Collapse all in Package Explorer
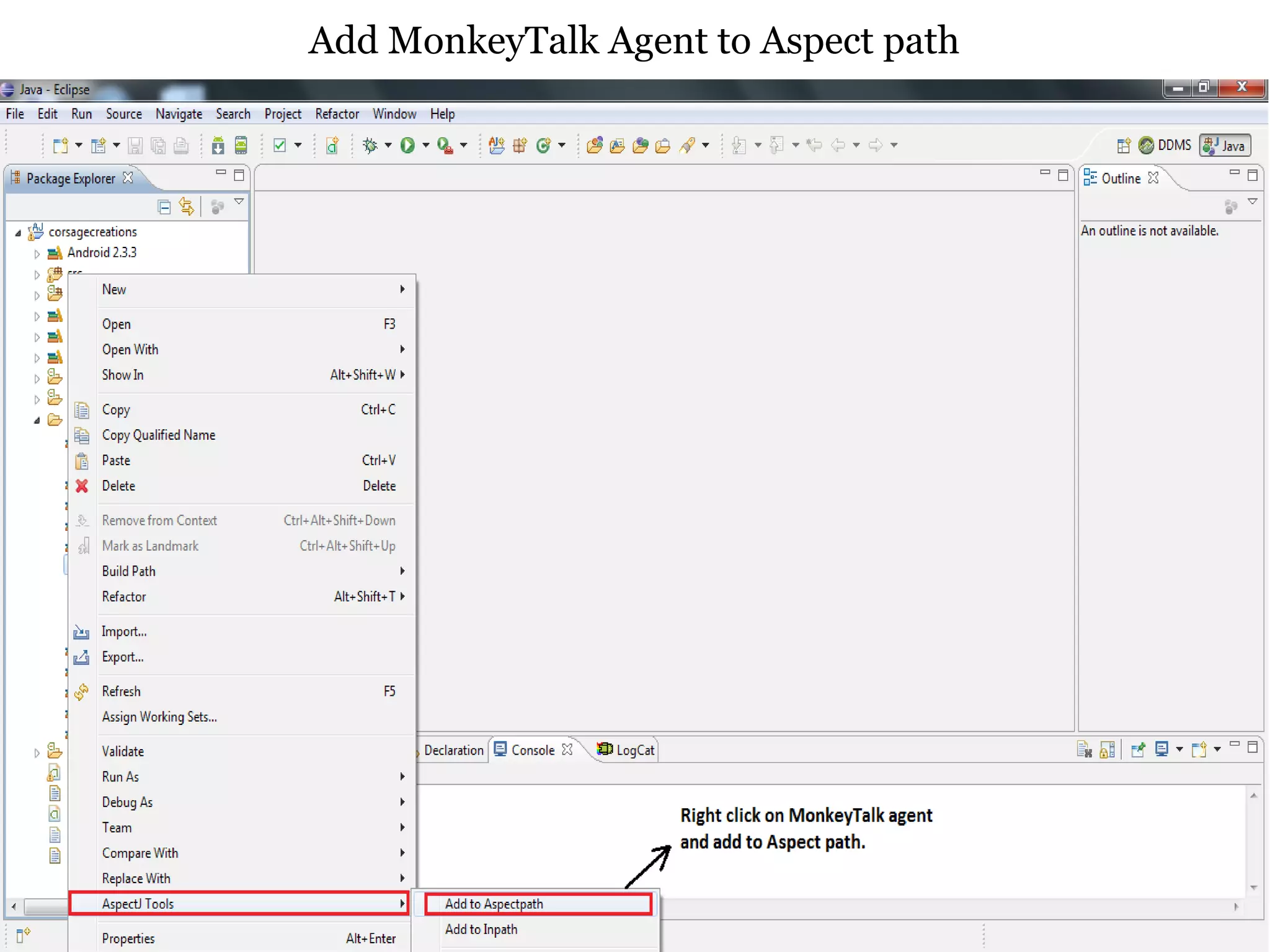Viewport: 1270px width, 952px height. pos(164,207)
